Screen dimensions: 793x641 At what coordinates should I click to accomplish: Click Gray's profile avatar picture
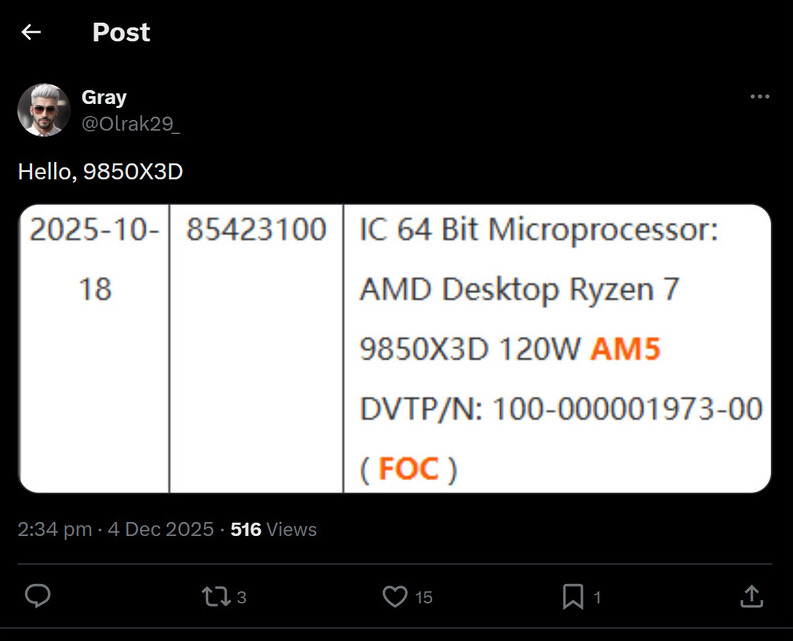44,110
